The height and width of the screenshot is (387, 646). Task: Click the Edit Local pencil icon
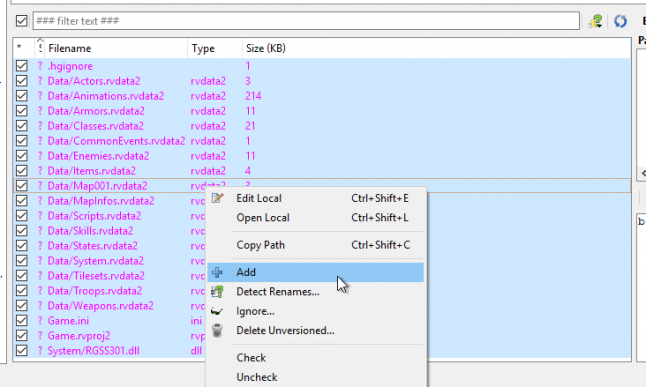(x=217, y=198)
